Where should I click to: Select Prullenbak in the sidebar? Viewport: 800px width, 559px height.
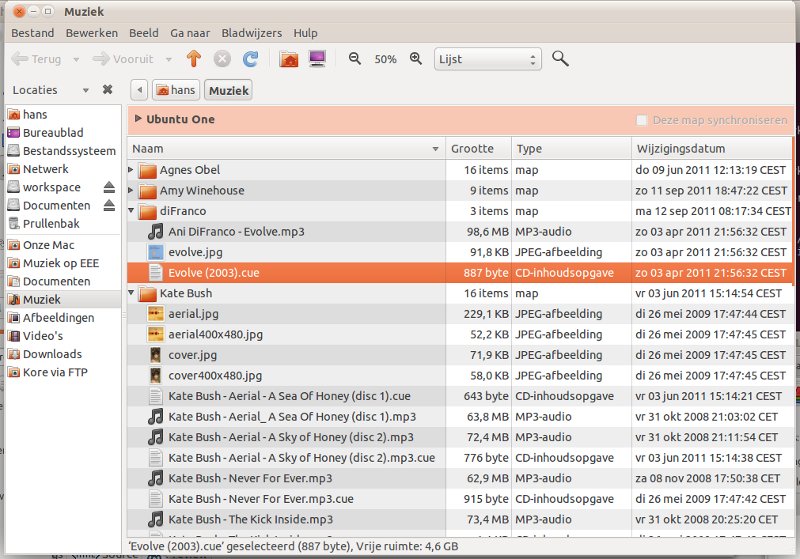51,223
